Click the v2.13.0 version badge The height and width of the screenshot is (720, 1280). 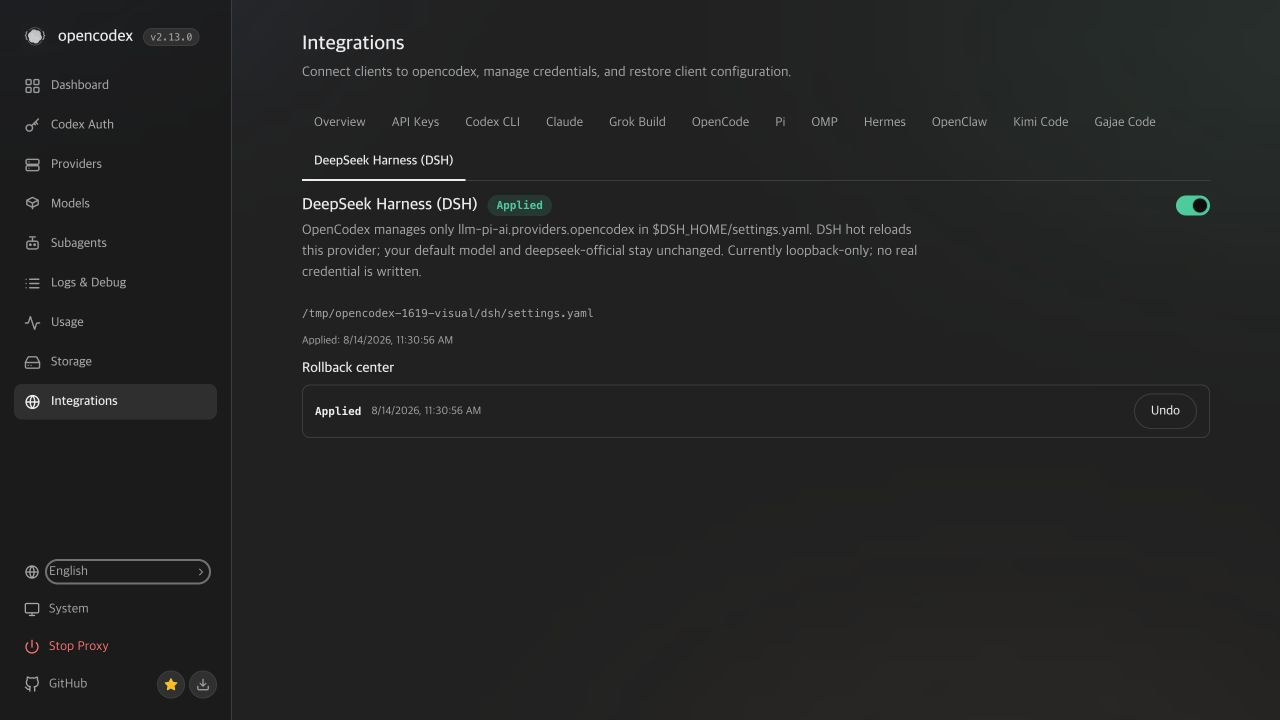click(171, 37)
